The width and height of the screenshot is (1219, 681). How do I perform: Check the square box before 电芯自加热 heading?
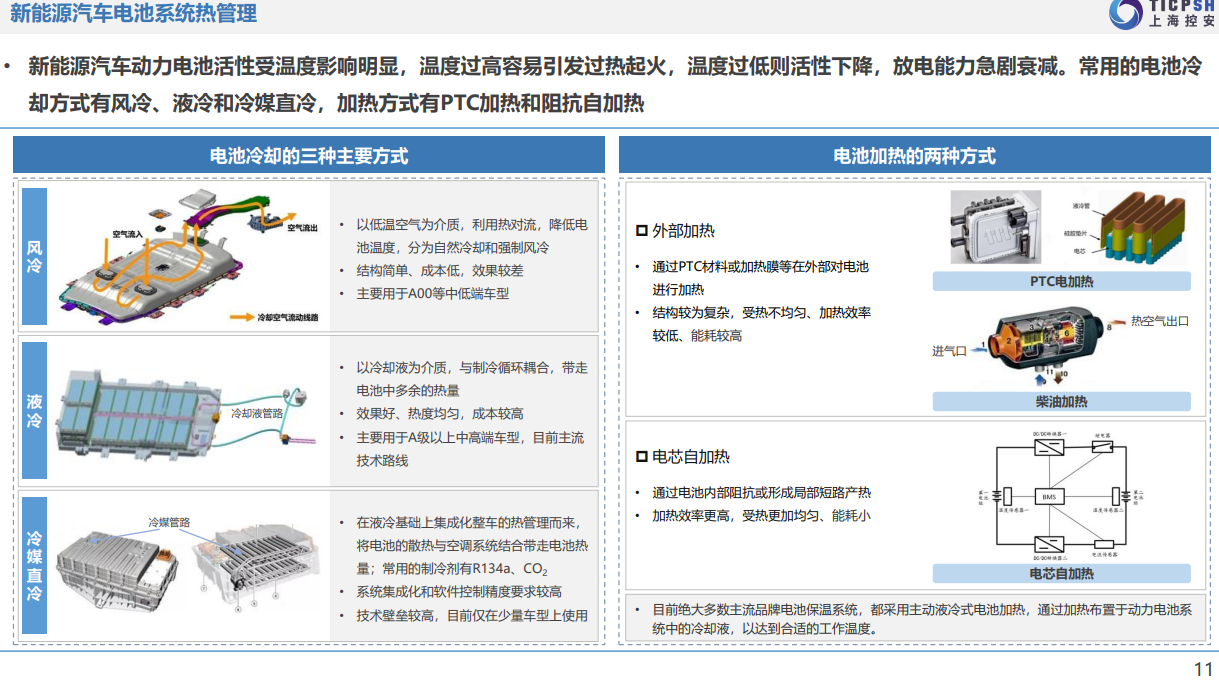[x=642, y=457]
